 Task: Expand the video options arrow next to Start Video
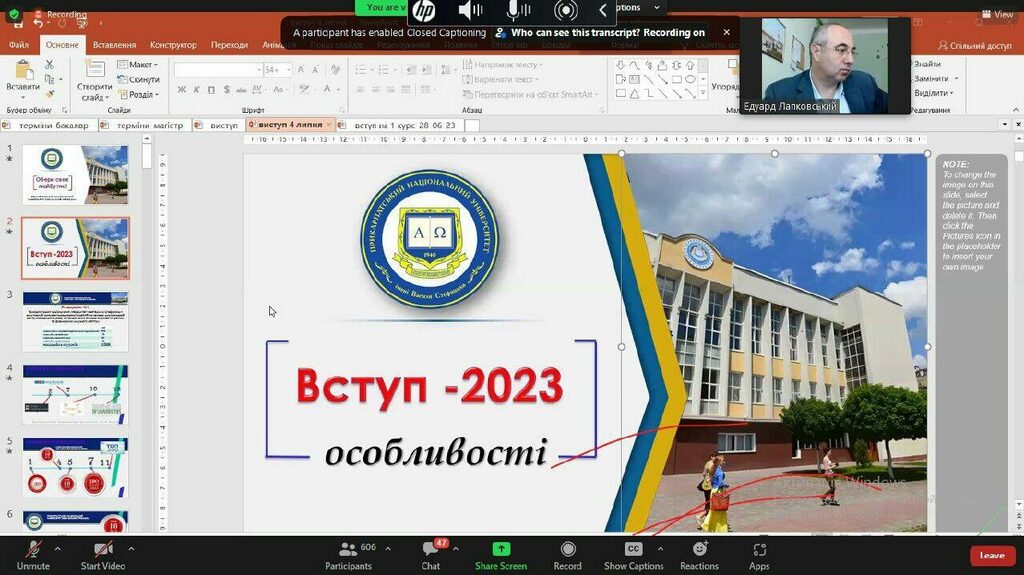point(131,548)
